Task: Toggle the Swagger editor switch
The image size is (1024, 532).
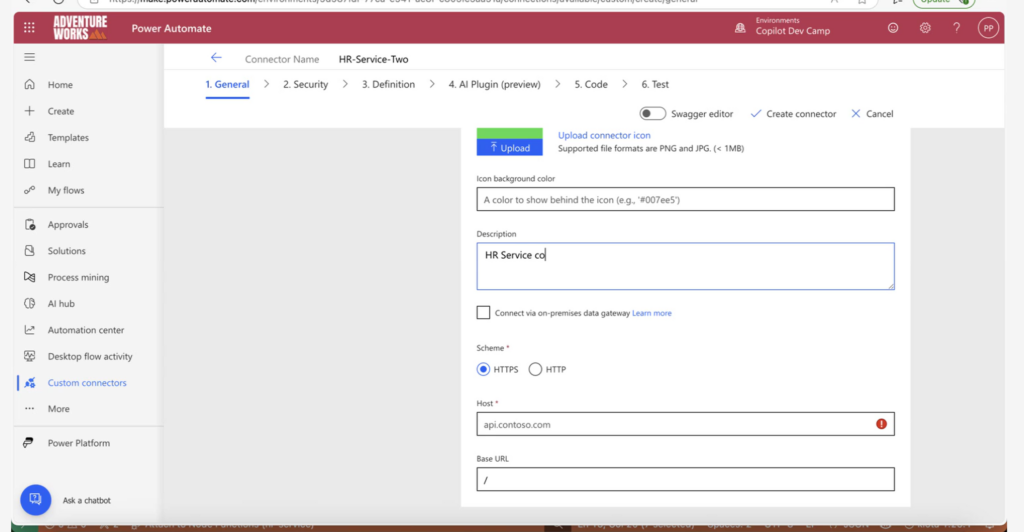Action: [x=653, y=114]
